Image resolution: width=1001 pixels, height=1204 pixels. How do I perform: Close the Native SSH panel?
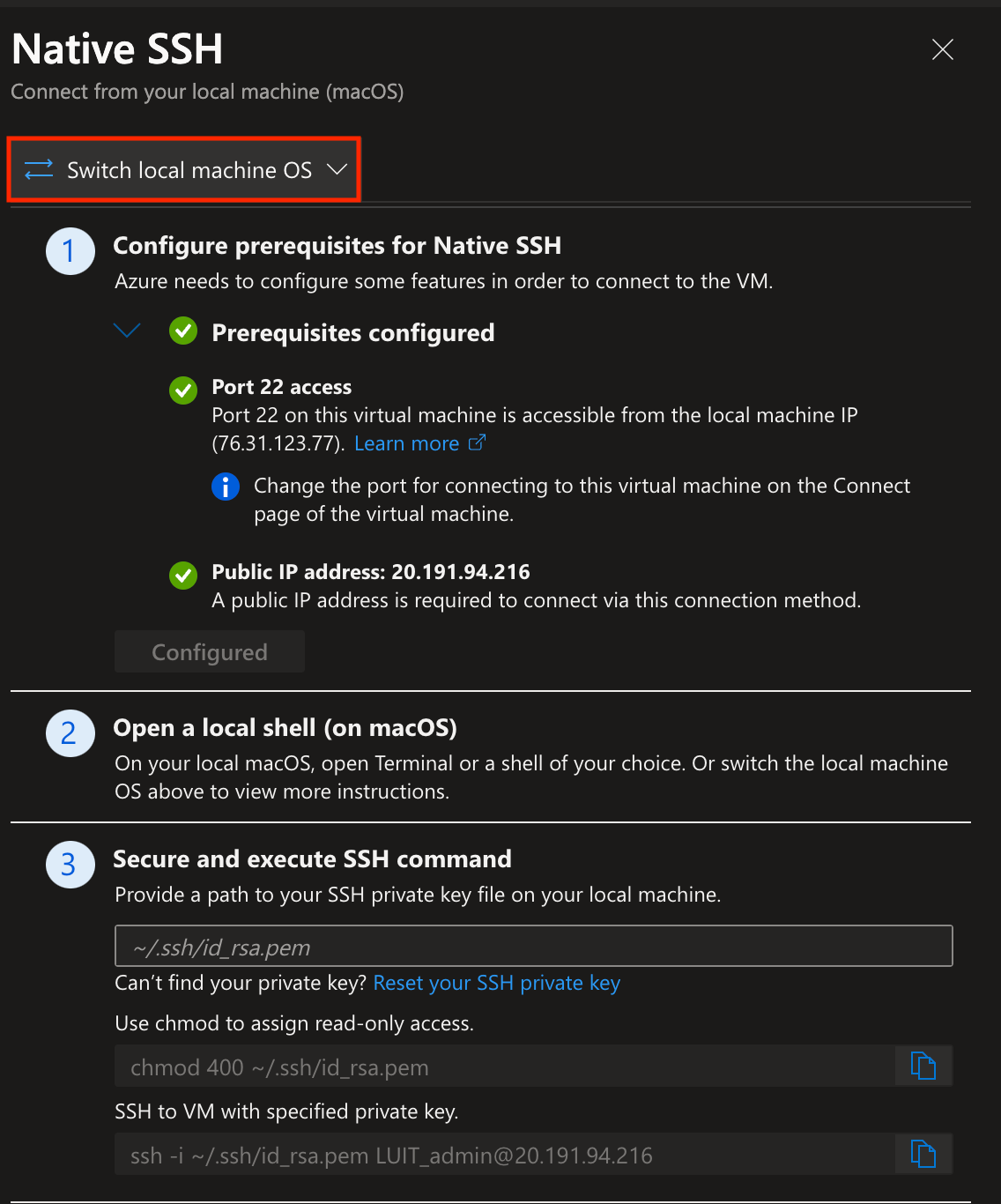tap(943, 49)
